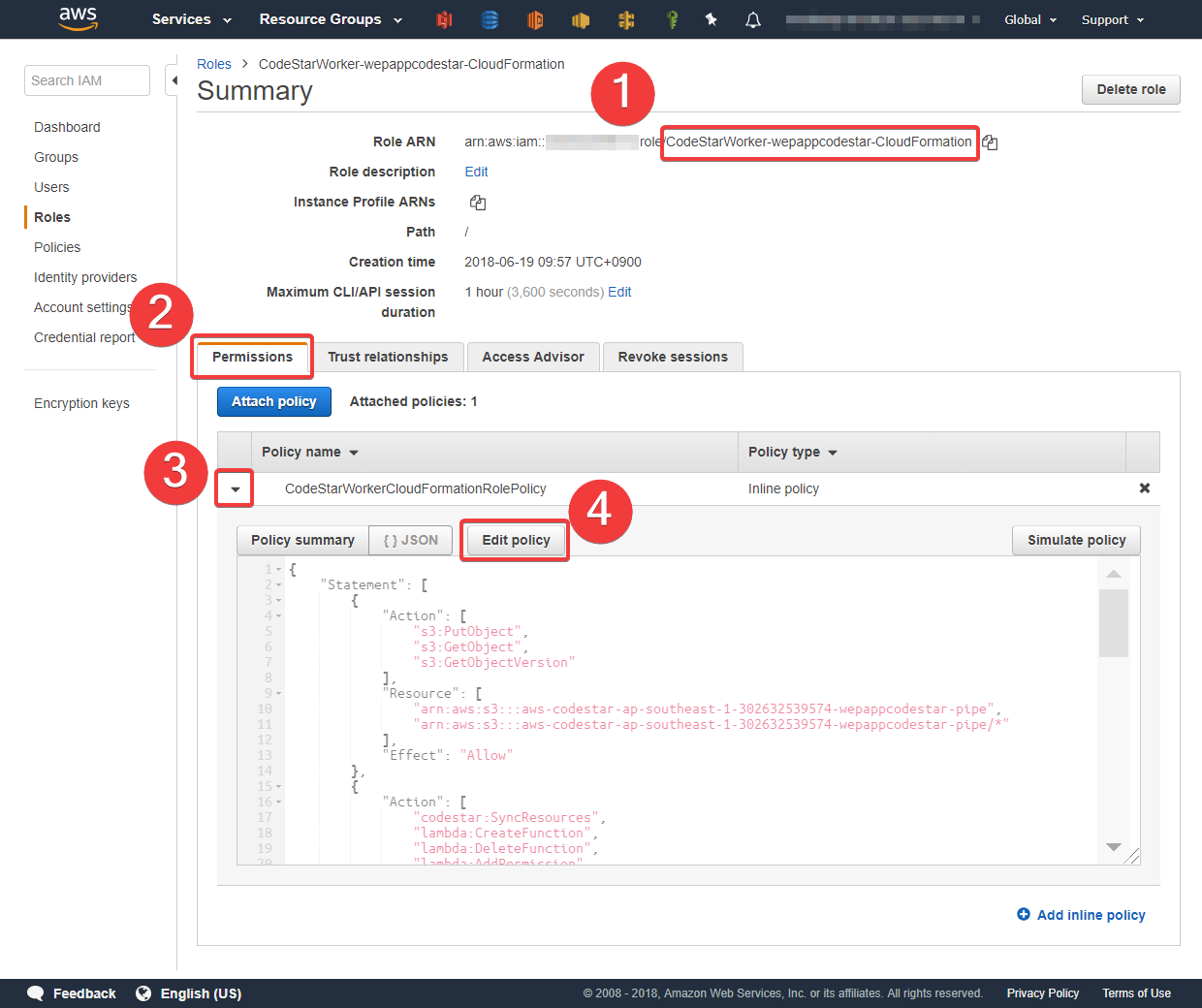
Task: Open the orange service shortcut icon after blue
Action: (x=535, y=19)
